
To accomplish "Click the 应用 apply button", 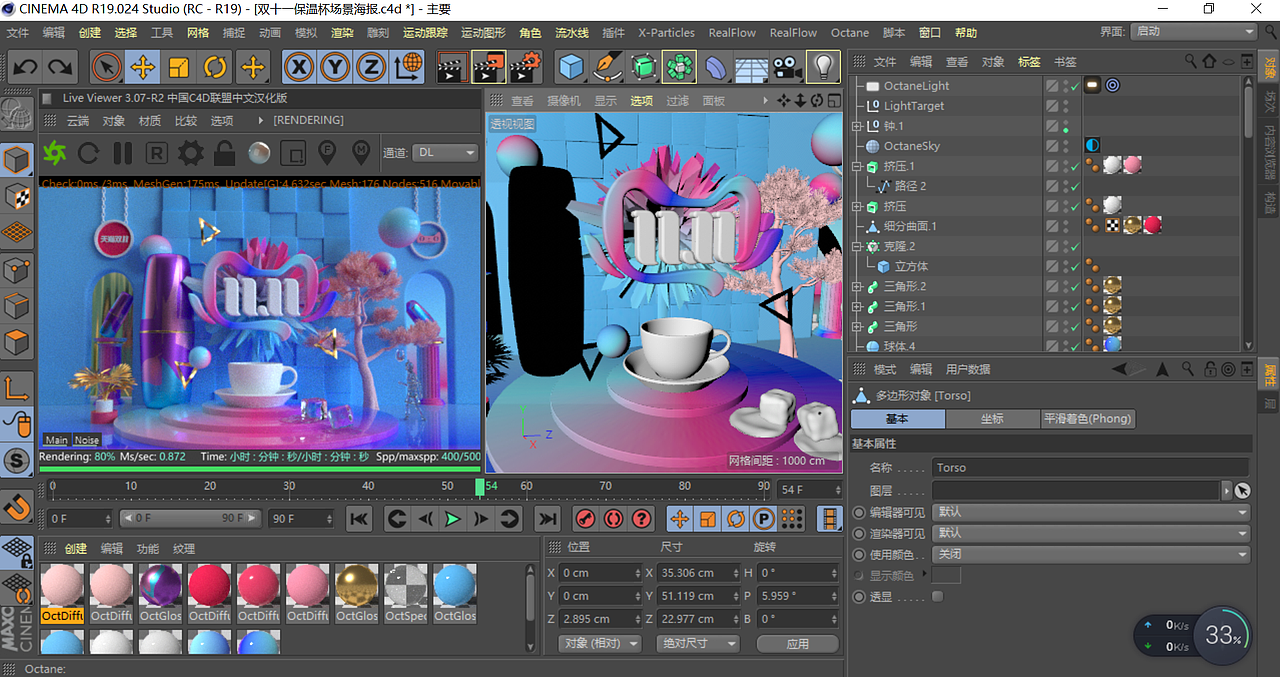I will pyautogui.click(x=798, y=643).
